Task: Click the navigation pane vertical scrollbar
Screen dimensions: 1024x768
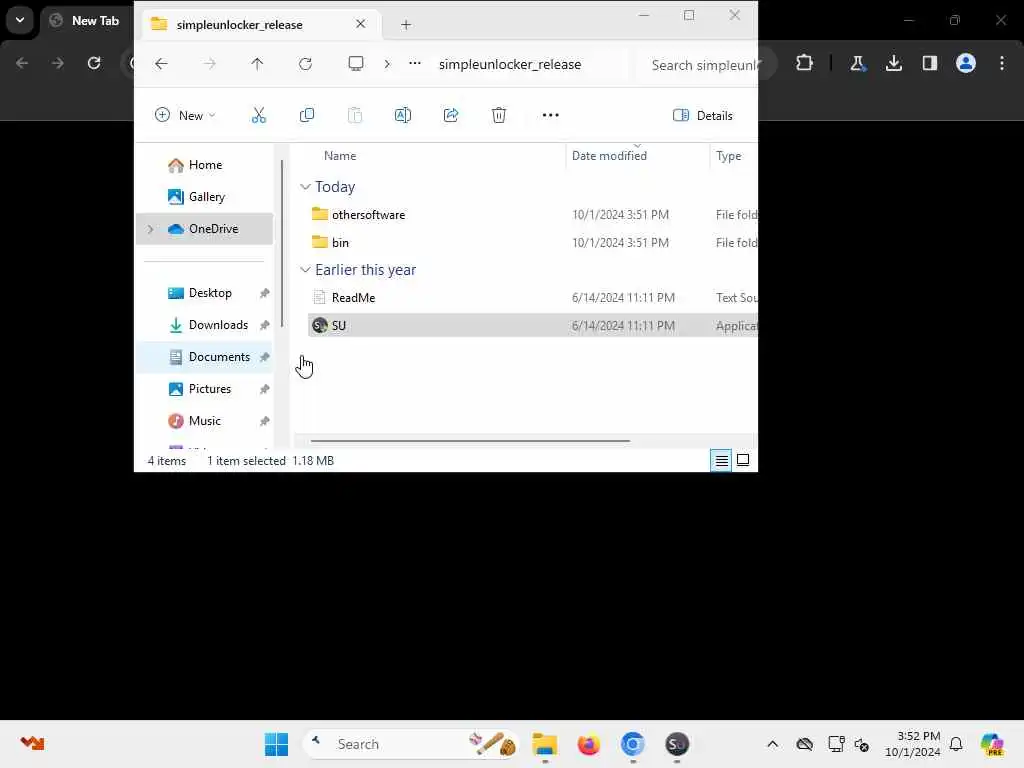Action: click(281, 243)
